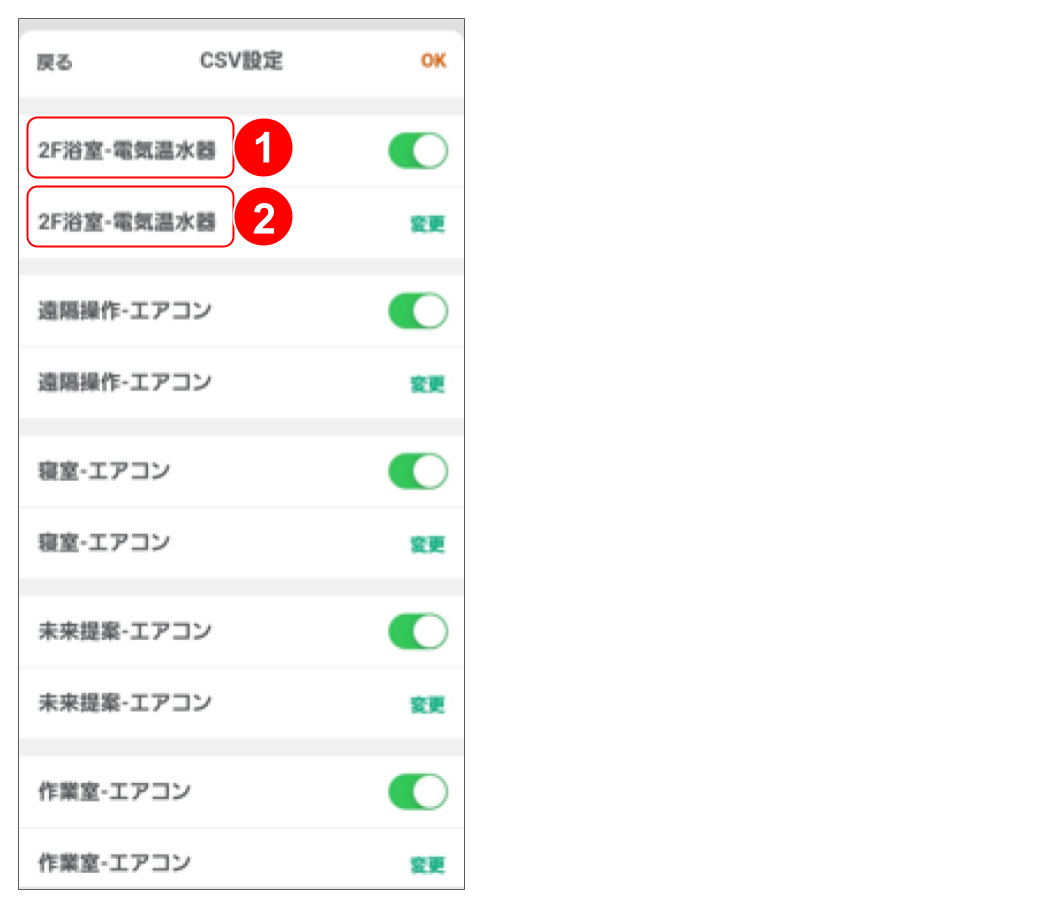Disable the 作業室-エアコン switch

tap(418, 791)
